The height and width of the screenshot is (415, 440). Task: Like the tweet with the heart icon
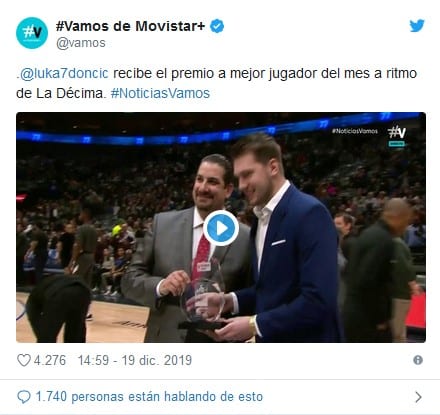24,360
